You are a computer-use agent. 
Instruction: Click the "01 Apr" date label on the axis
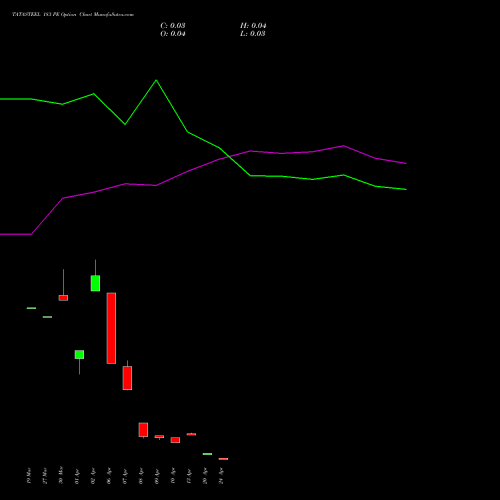point(77,476)
